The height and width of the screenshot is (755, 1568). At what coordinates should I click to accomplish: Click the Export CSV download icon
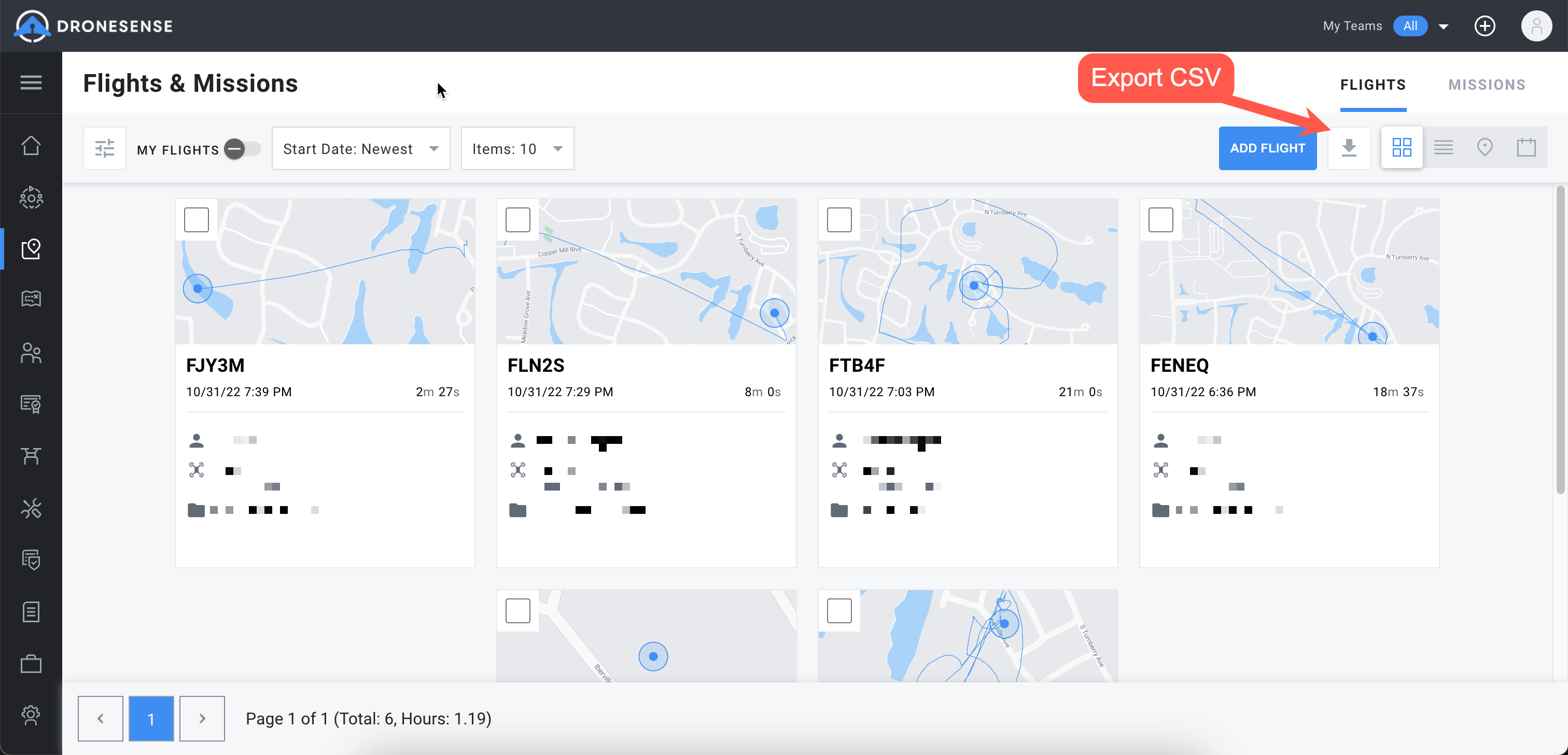[1349, 148]
